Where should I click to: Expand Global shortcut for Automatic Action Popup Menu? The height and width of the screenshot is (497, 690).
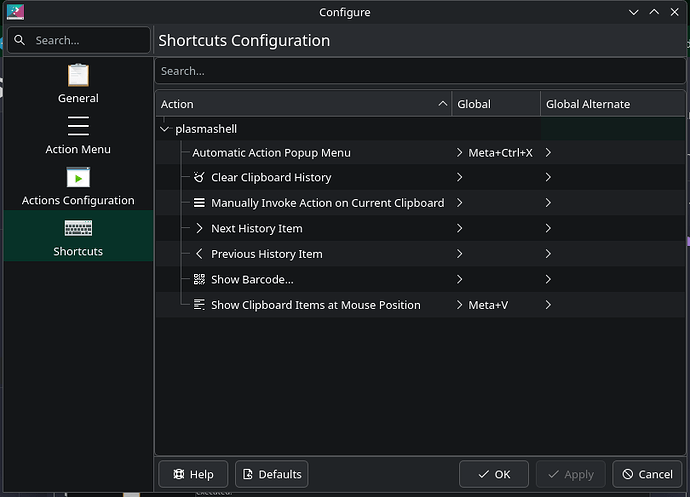click(459, 153)
